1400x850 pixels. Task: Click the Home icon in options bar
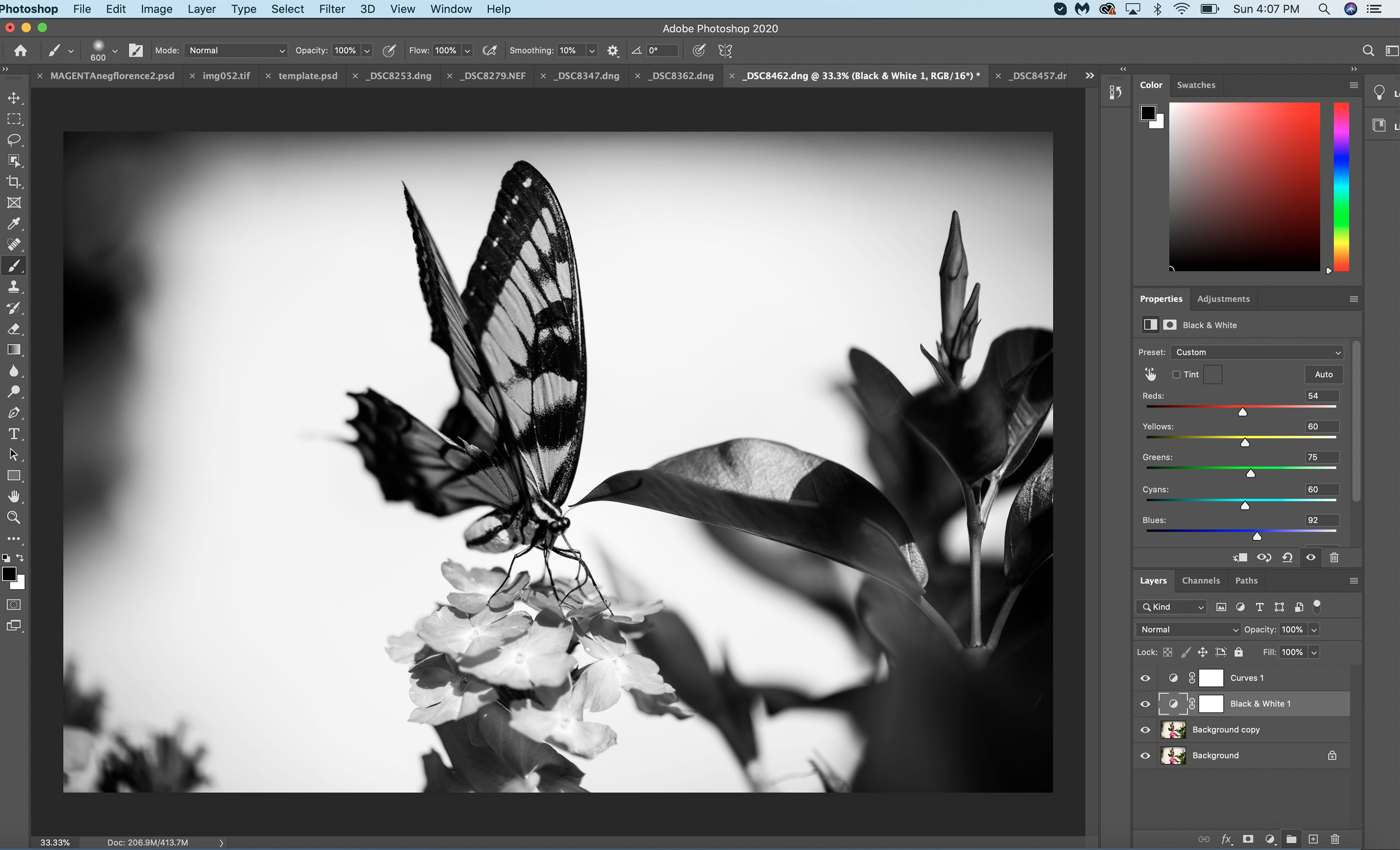[20, 51]
